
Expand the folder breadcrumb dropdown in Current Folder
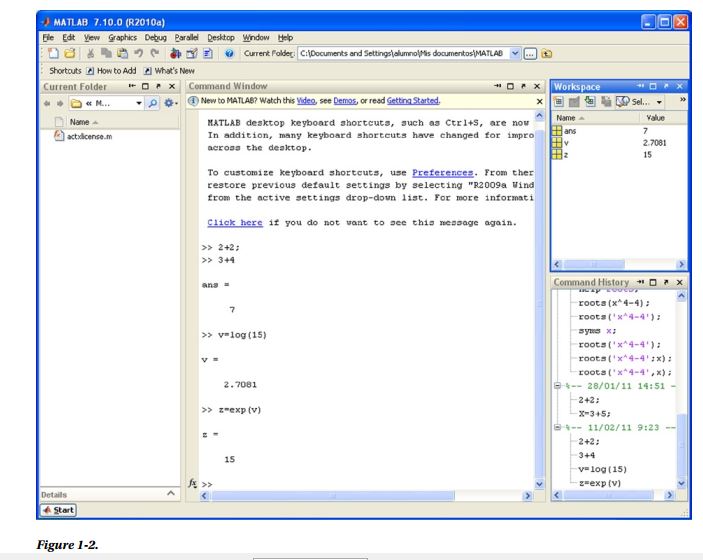point(139,104)
